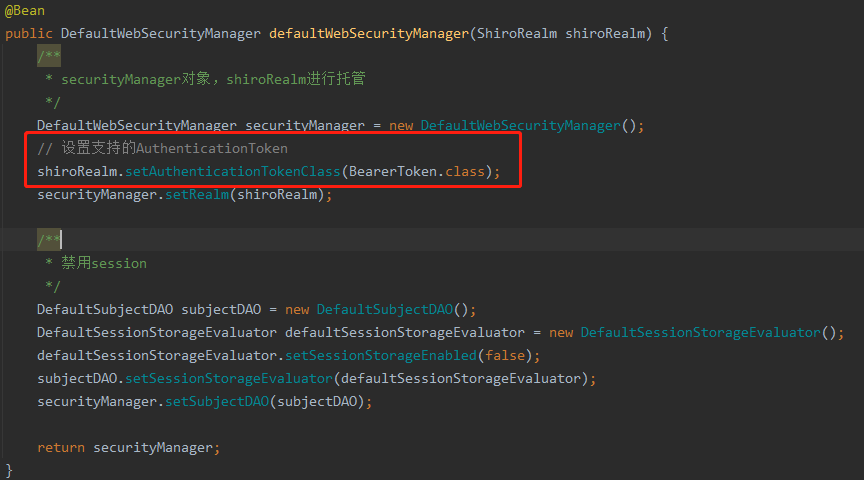Click the securityManager variable in return statement

point(153,448)
